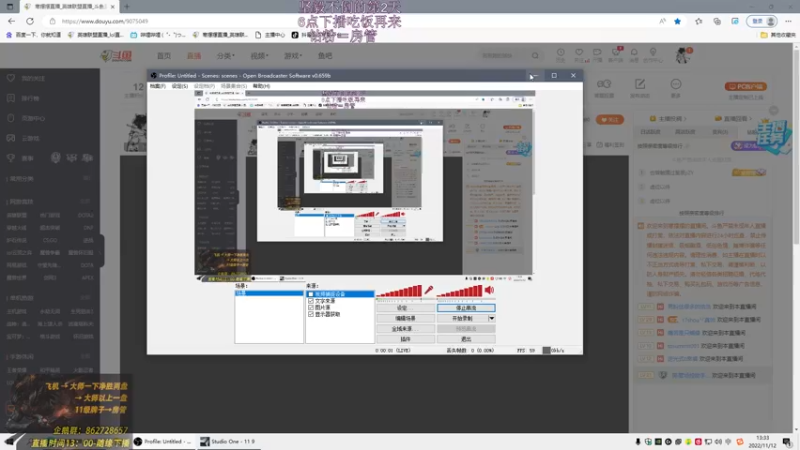The height and width of the screenshot is (450, 800).
Task: Click the microphone icon in OBS
Action: pyautogui.click(x=429, y=290)
